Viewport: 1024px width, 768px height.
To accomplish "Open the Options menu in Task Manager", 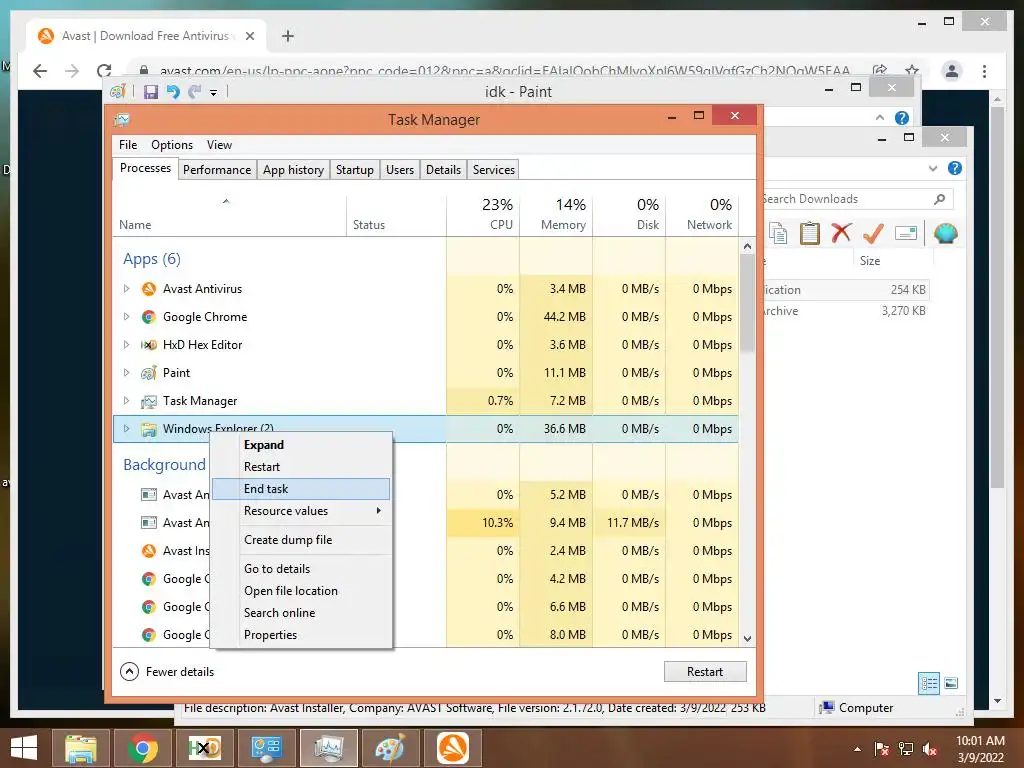I will 172,145.
